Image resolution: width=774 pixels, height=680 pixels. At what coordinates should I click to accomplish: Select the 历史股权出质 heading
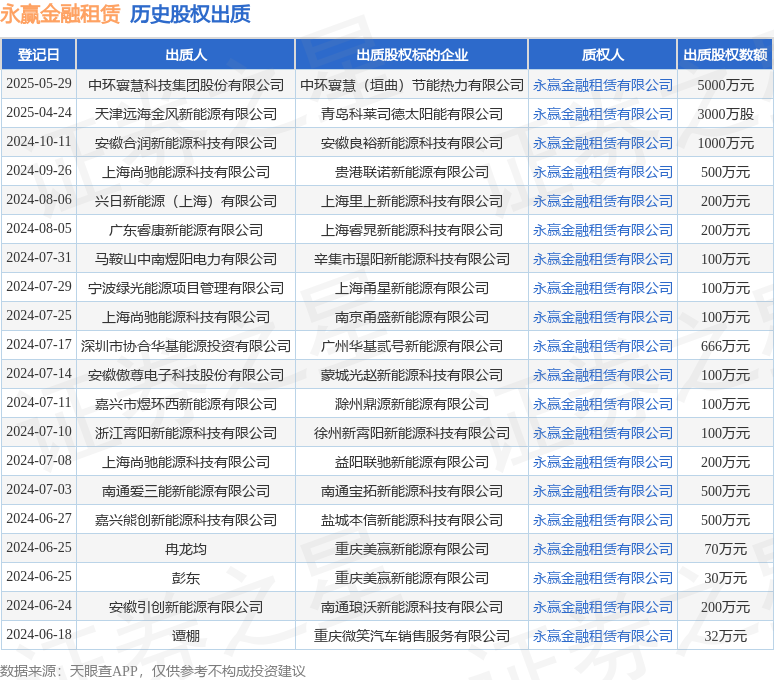pos(190,14)
